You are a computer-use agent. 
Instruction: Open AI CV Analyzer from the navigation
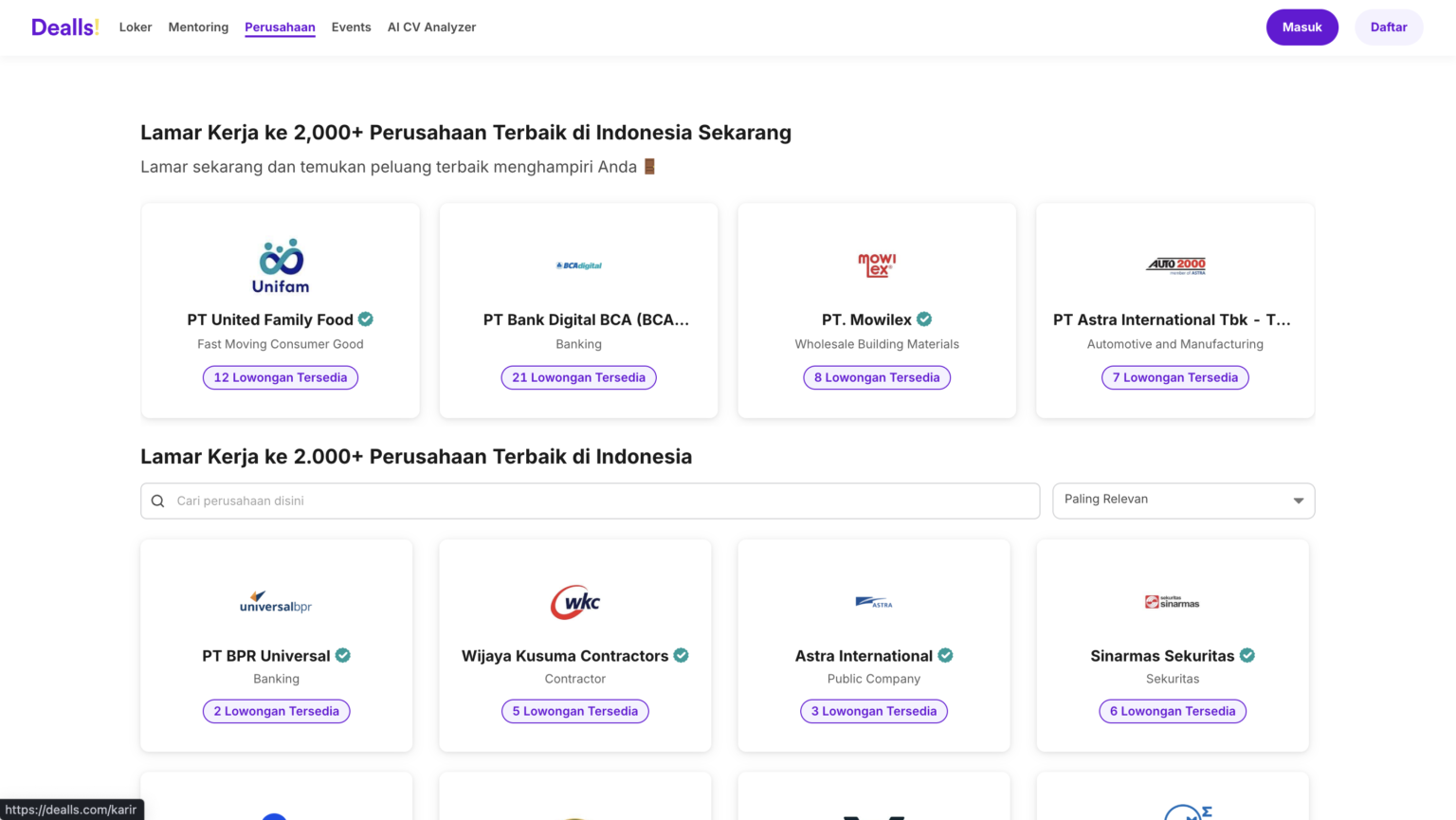pyautogui.click(x=431, y=27)
